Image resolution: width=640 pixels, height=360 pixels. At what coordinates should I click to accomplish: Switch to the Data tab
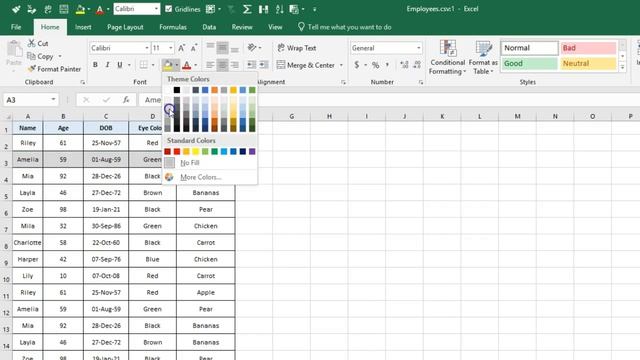click(x=209, y=27)
